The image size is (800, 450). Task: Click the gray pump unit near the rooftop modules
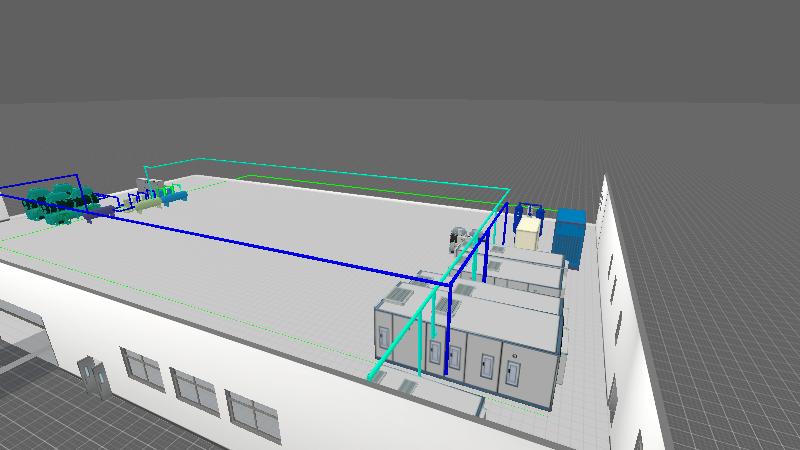(459, 239)
